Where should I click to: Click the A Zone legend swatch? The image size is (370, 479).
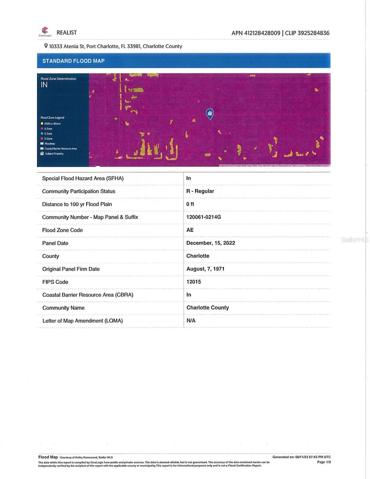tap(42, 128)
